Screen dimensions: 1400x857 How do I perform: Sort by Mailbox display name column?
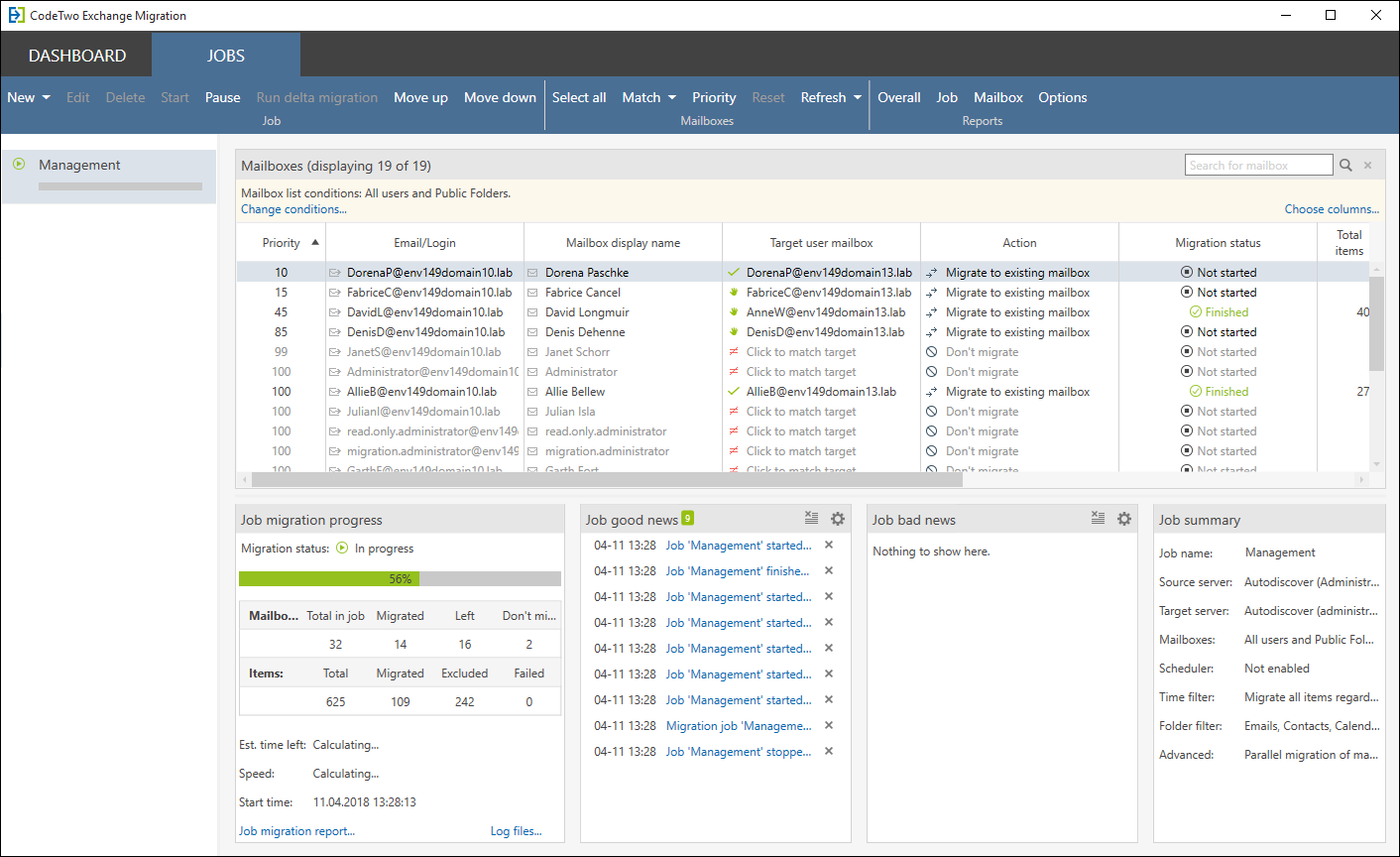click(623, 243)
